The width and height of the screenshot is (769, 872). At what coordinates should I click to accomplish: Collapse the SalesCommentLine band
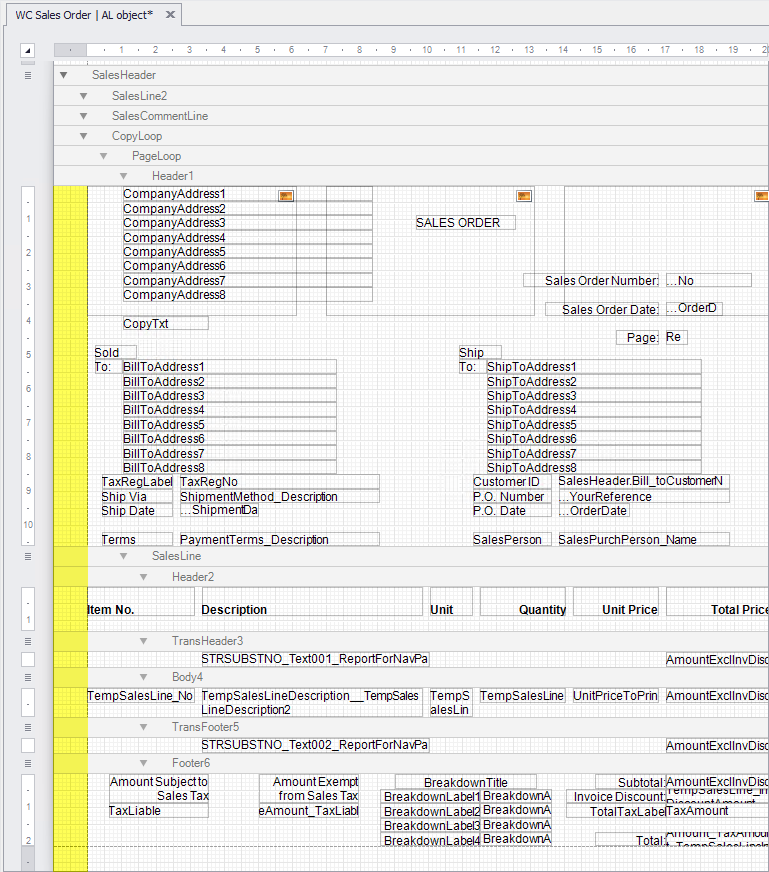pos(83,116)
